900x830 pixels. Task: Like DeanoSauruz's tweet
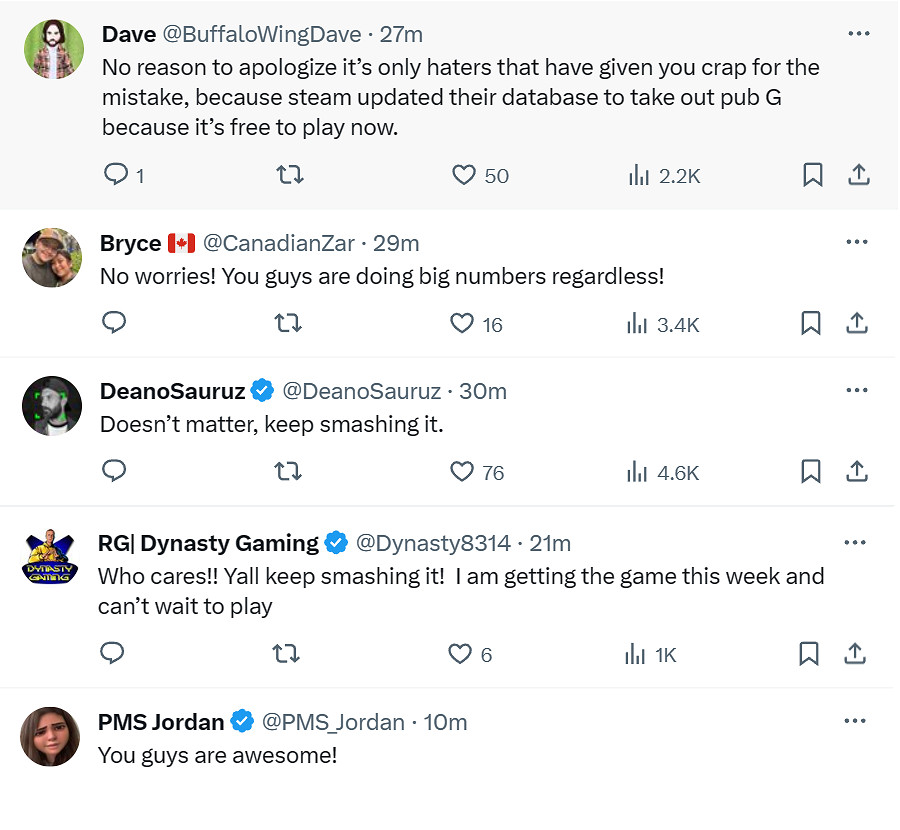(x=462, y=472)
